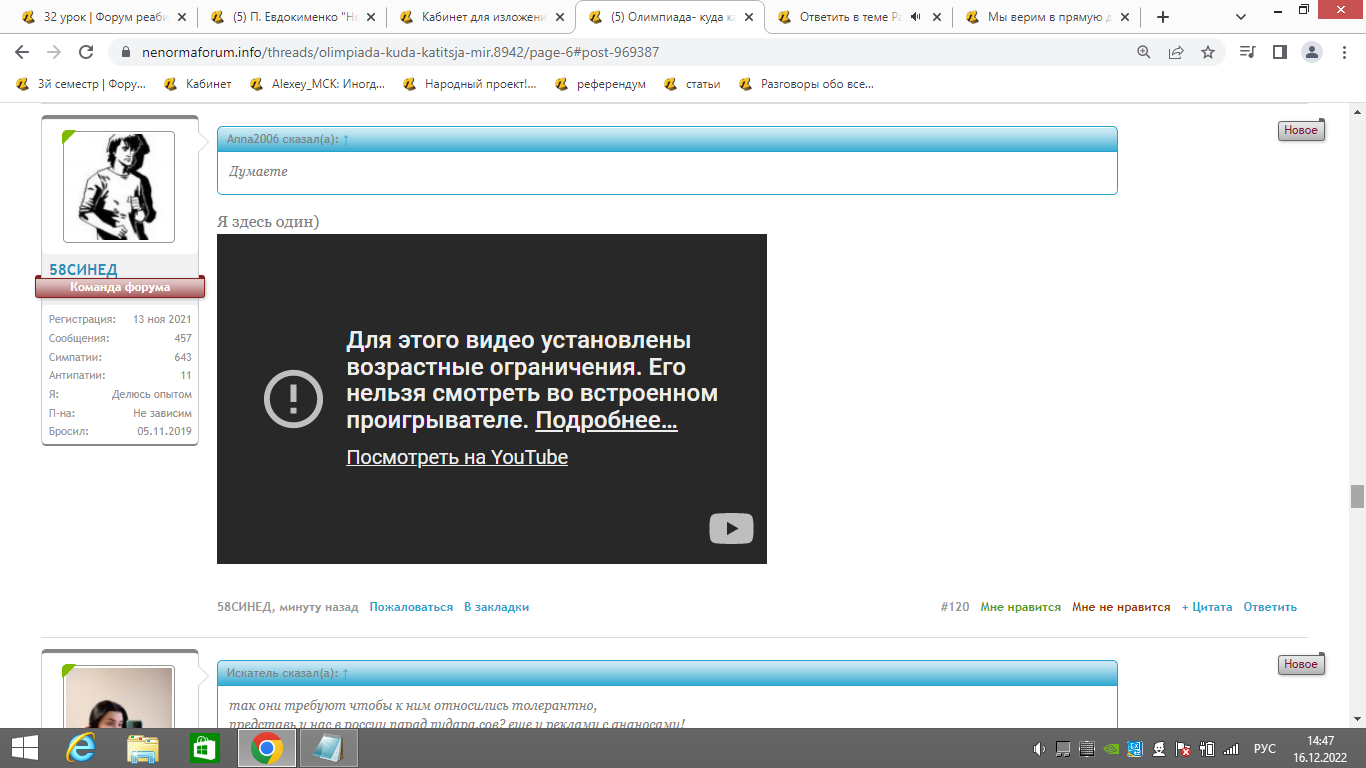Open the Windows Start menu
The image size is (1366, 768).
[x=24, y=748]
